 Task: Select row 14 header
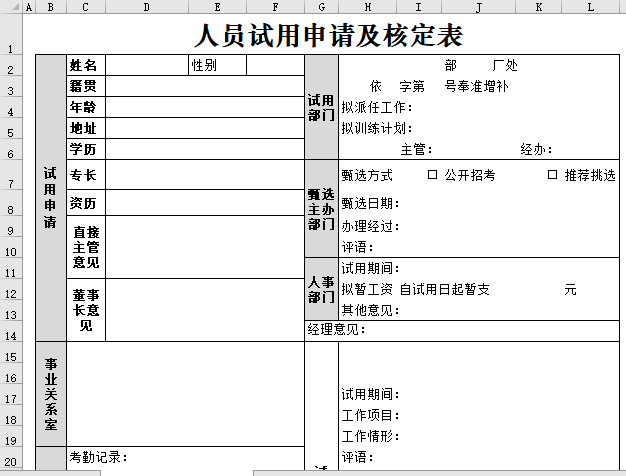point(10,336)
